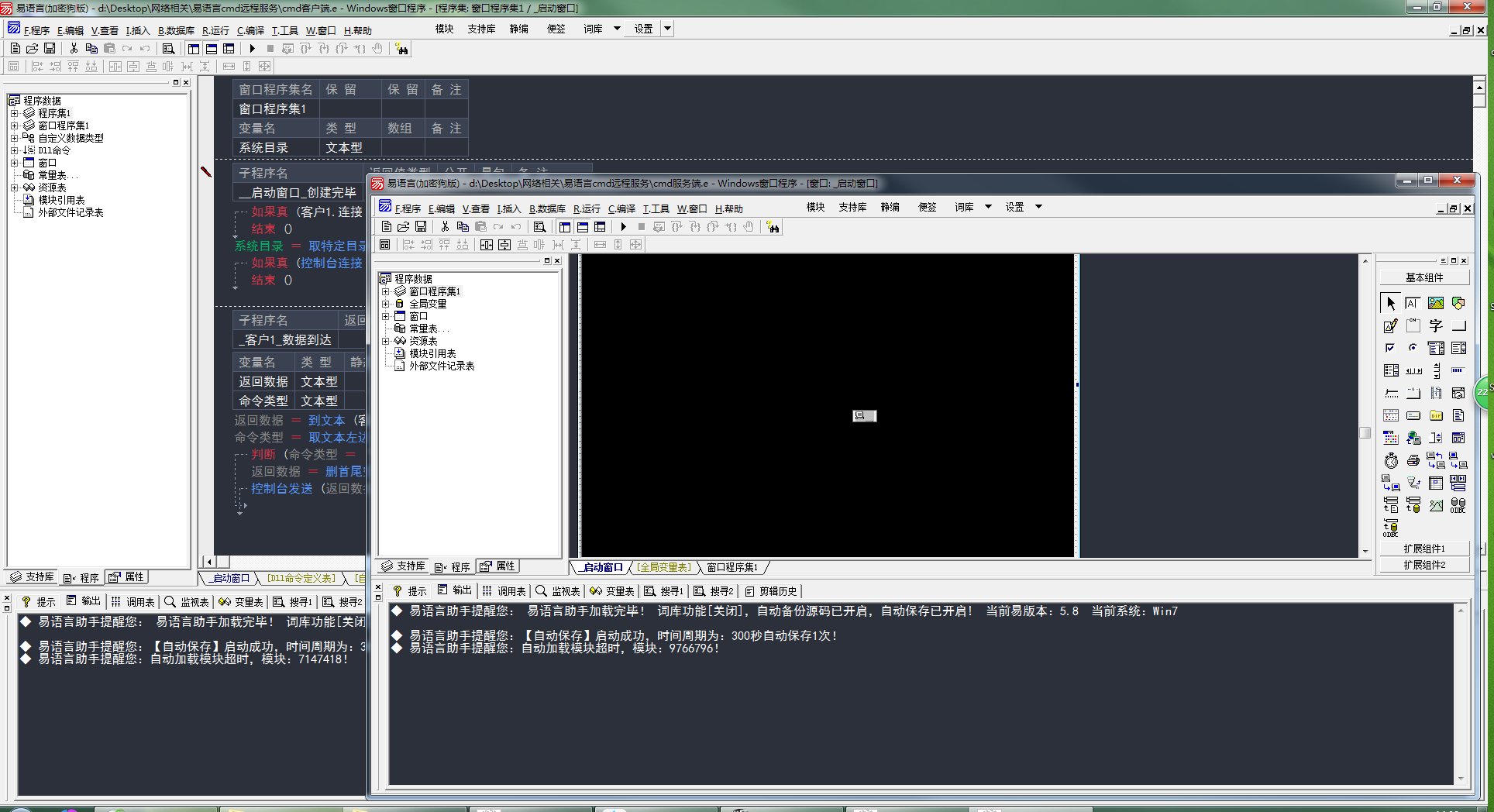Pick the checkbox component in palette
1494x812 pixels.
coord(1391,349)
